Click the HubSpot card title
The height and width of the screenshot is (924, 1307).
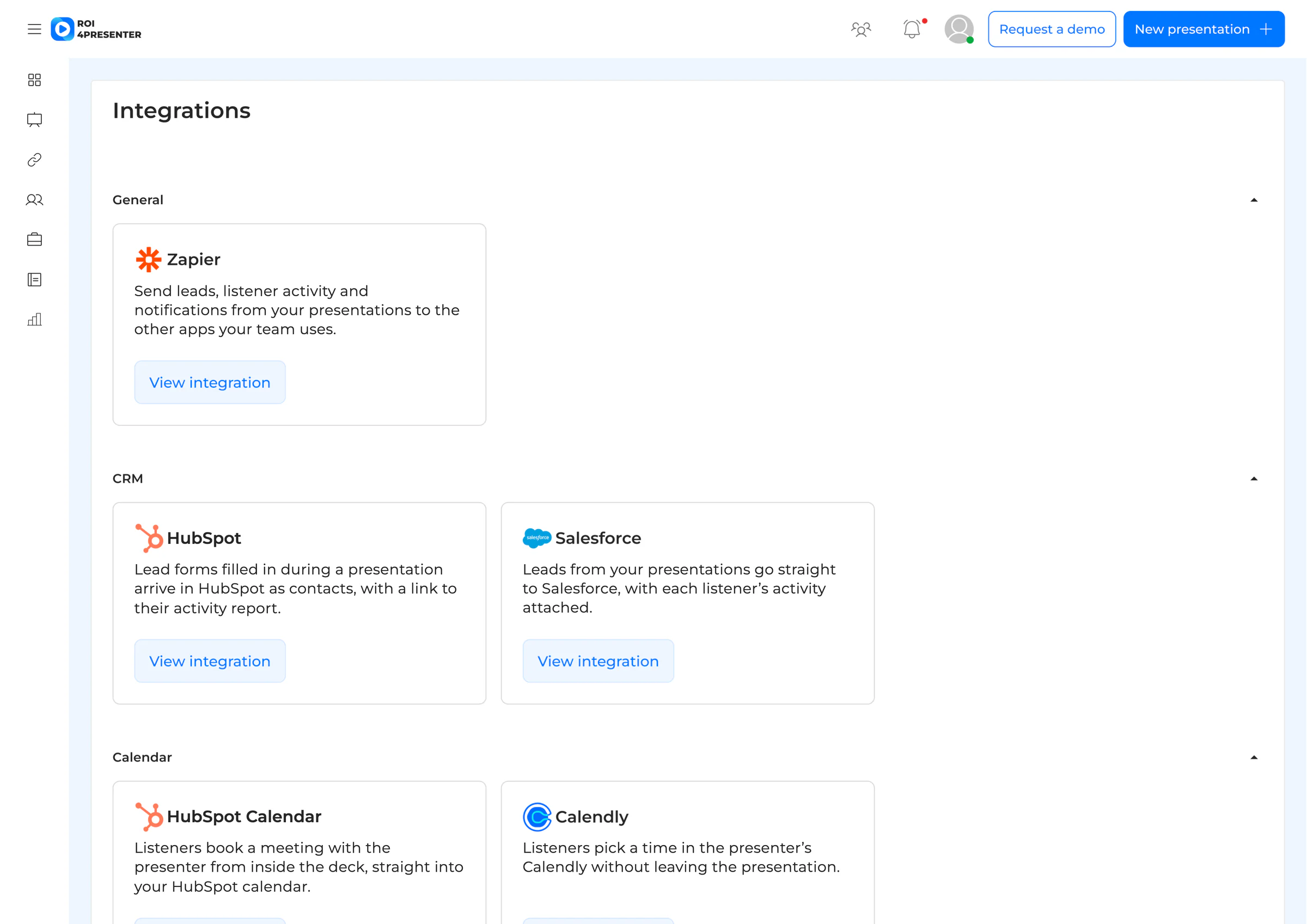(204, 538)
